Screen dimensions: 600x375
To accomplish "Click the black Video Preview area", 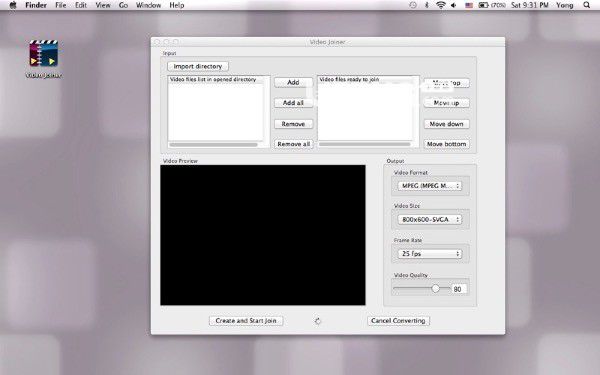I will [x=263, y=235].
